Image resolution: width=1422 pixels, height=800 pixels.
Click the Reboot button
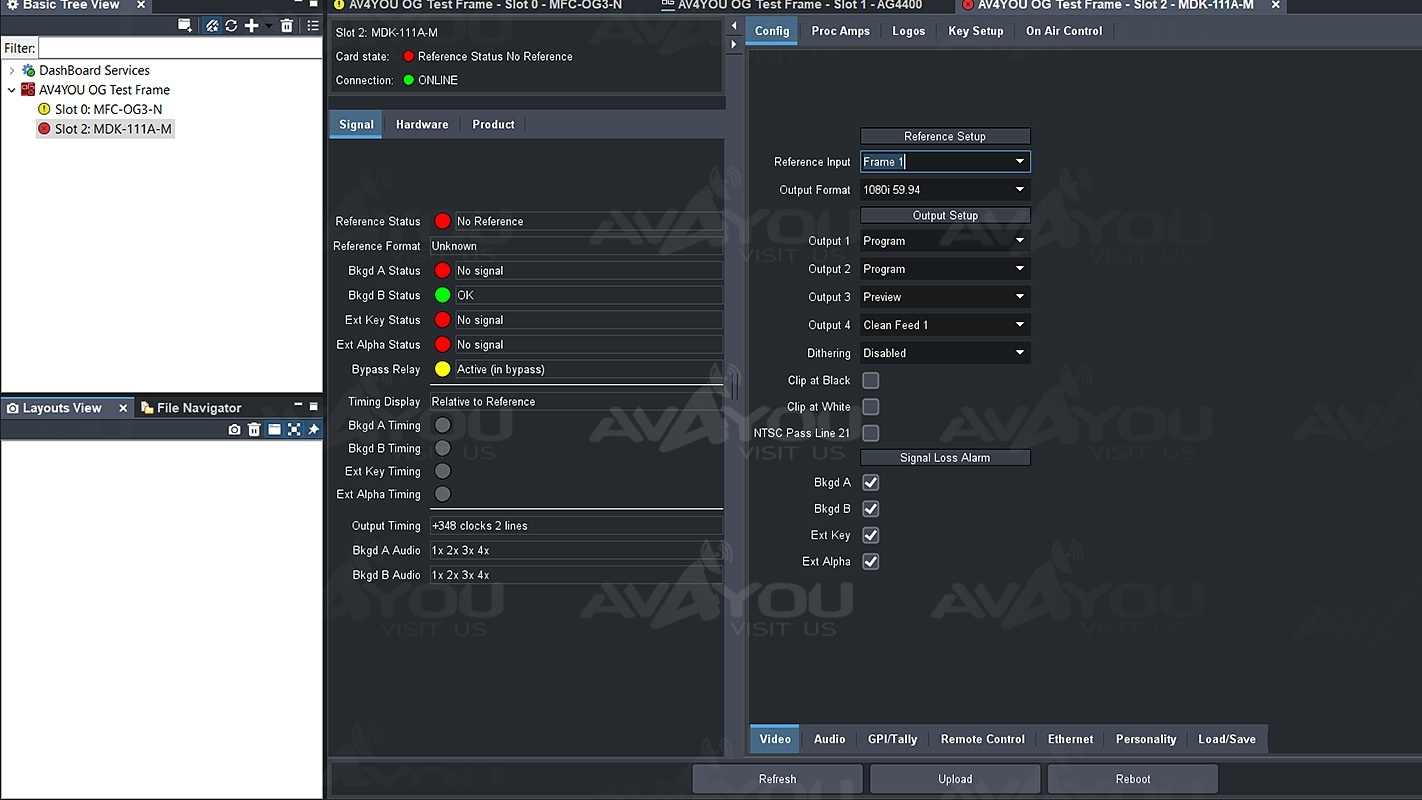click(1132, 779)
